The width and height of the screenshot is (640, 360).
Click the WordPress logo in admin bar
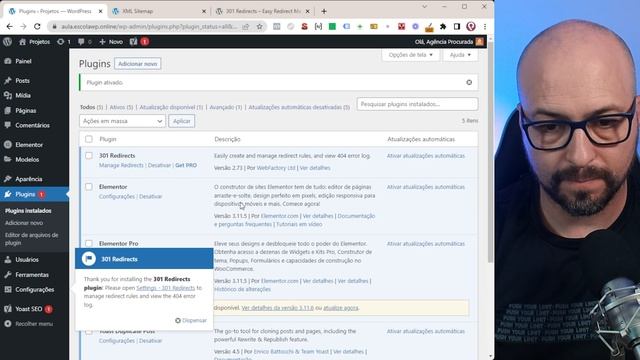click(x=7, y=42)
